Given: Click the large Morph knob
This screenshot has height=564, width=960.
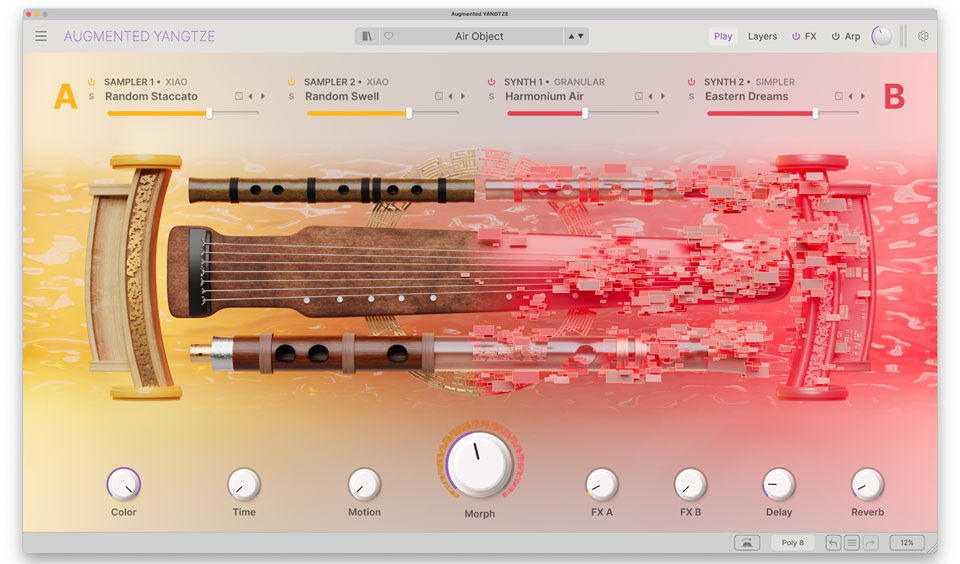Looking at the screenshot, I should tap(479, 462).
